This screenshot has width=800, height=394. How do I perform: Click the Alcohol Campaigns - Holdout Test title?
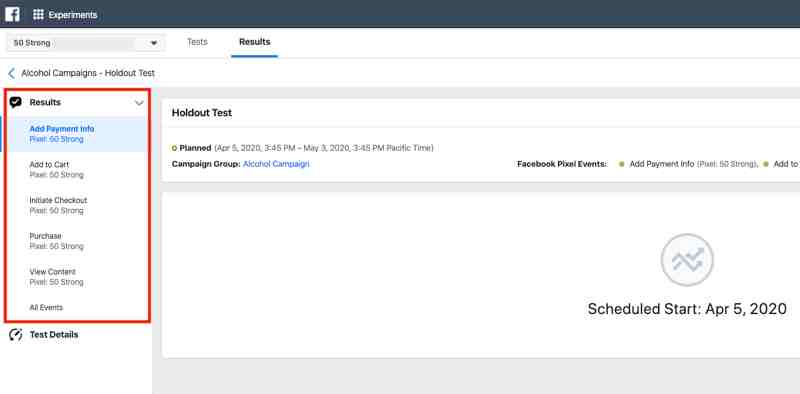tap(88, 73)
